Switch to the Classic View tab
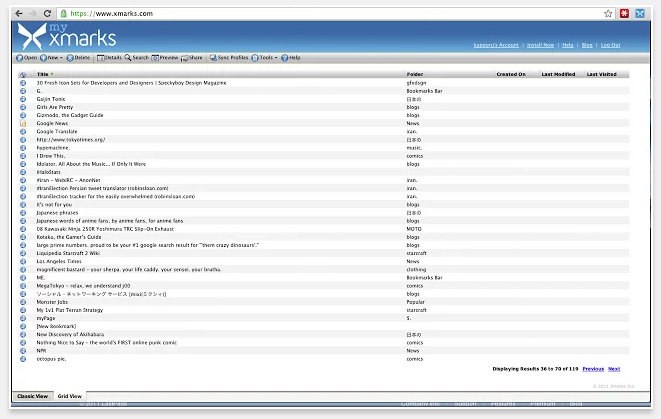Screen dimensions: 661x419 pyautogui.click(x=32, y=396)
